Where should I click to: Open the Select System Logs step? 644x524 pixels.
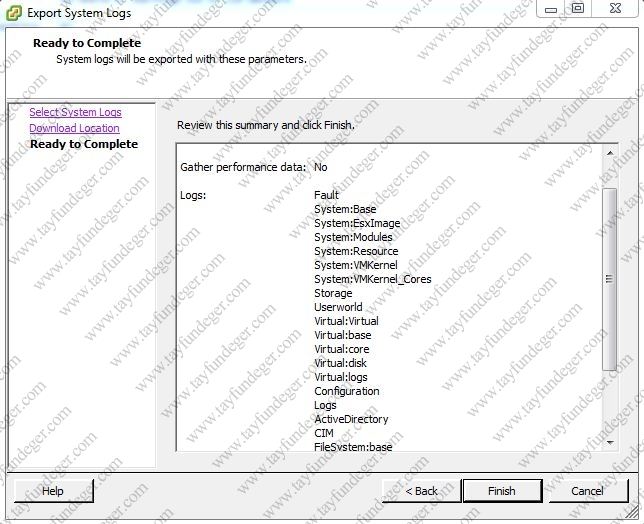75,112
